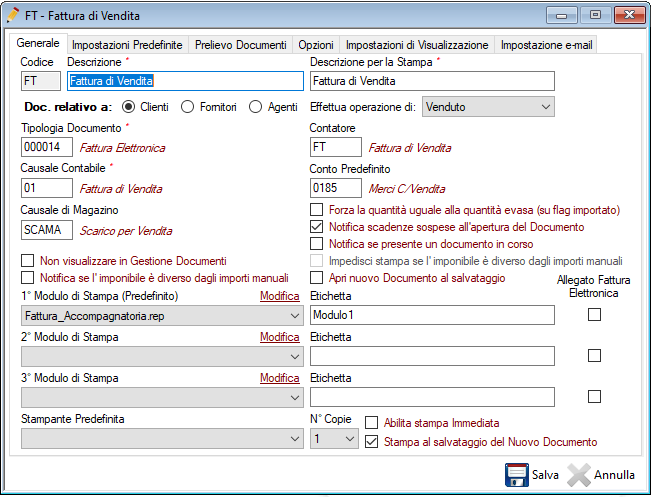651x497 pixels.
Task: Open the Prelievo Documenti tab
Action: pos(240,45)
